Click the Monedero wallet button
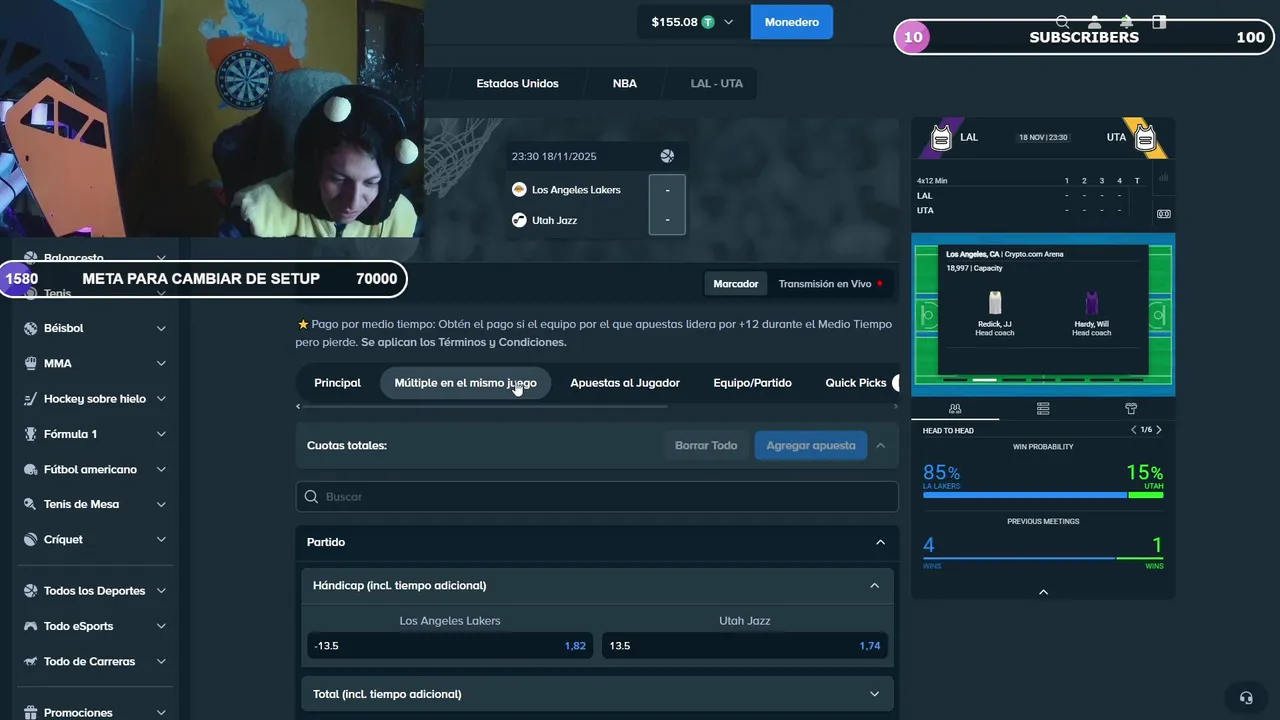Viewport: 1280px width, 720px height. [x=791, y=22]
